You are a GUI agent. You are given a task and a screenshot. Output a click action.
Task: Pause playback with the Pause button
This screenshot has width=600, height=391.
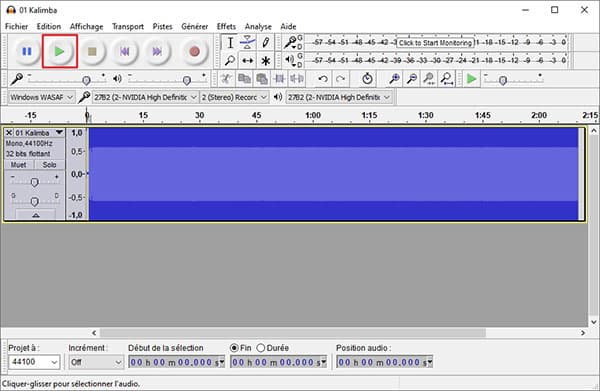coord(27,51)
